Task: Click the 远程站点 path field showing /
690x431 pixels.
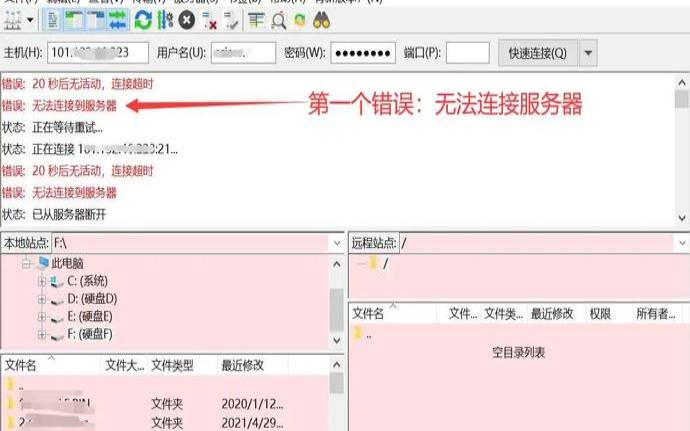Action: pos(536,243)
